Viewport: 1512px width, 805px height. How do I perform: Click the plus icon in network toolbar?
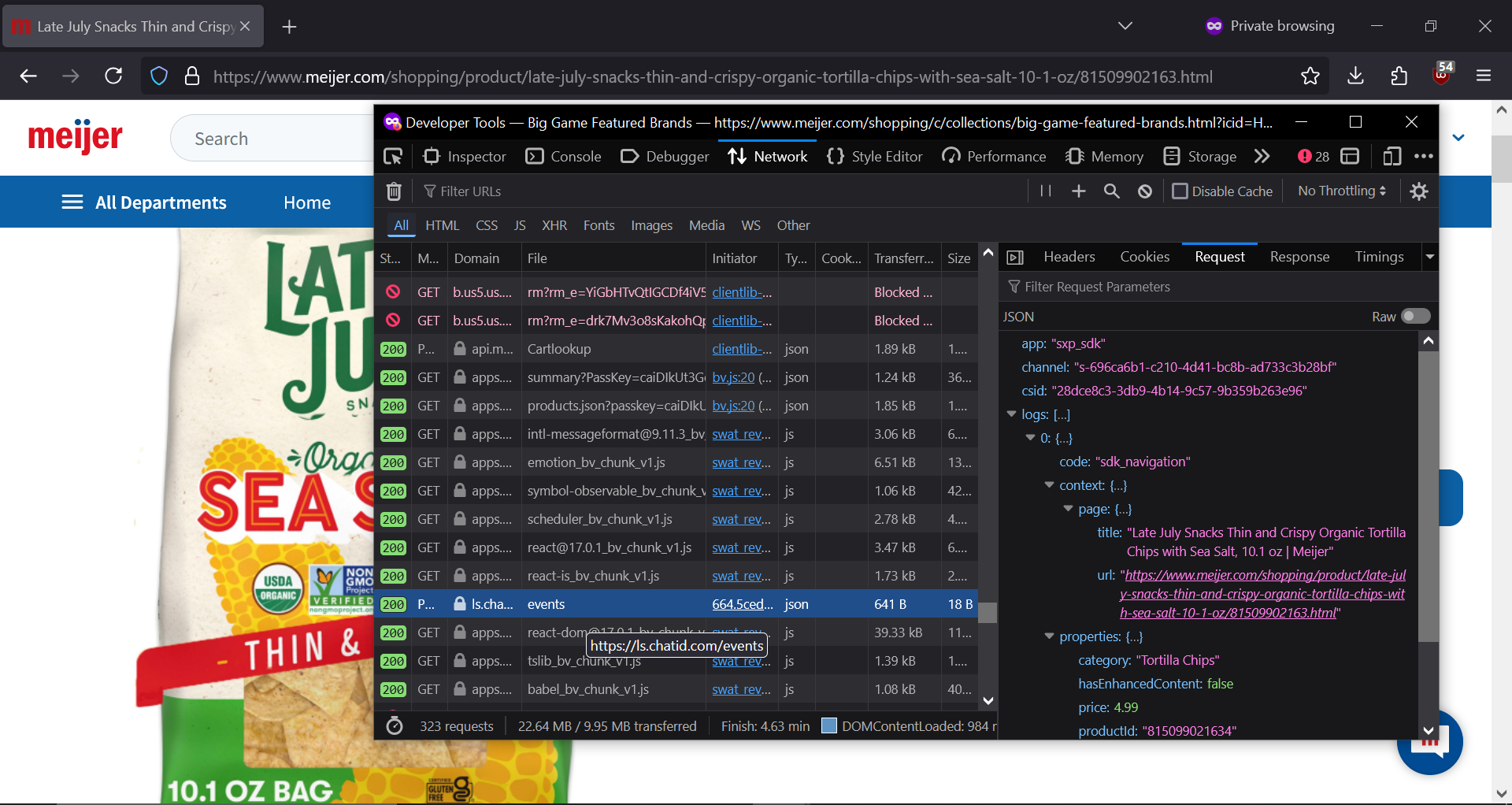pyautogui.click(x=1079, y=191)
